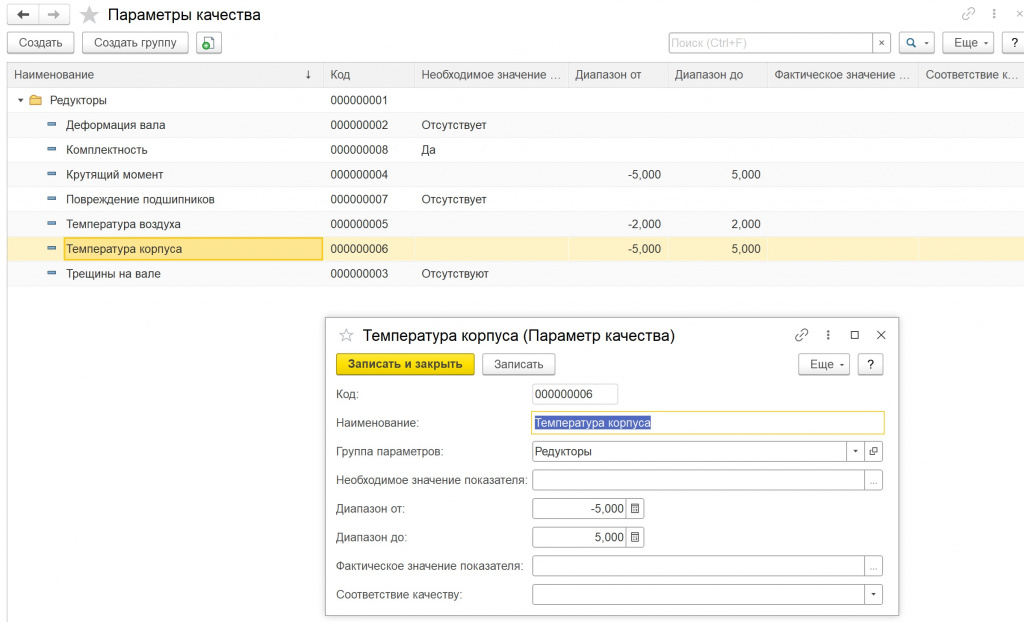Open the magnifier search options button
The image size is (1024, 622).
(917, 43)
